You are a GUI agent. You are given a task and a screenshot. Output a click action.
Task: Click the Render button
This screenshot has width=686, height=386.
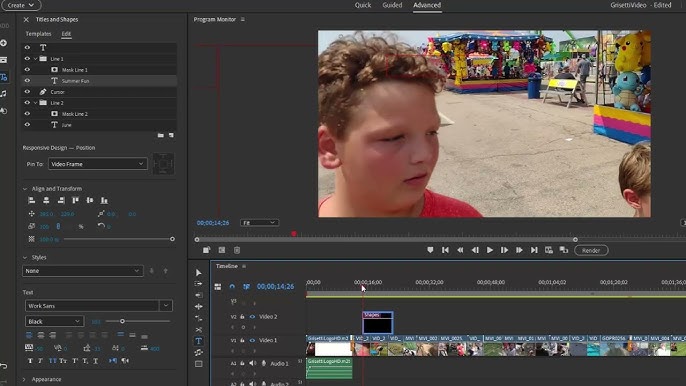click(591, 250)
